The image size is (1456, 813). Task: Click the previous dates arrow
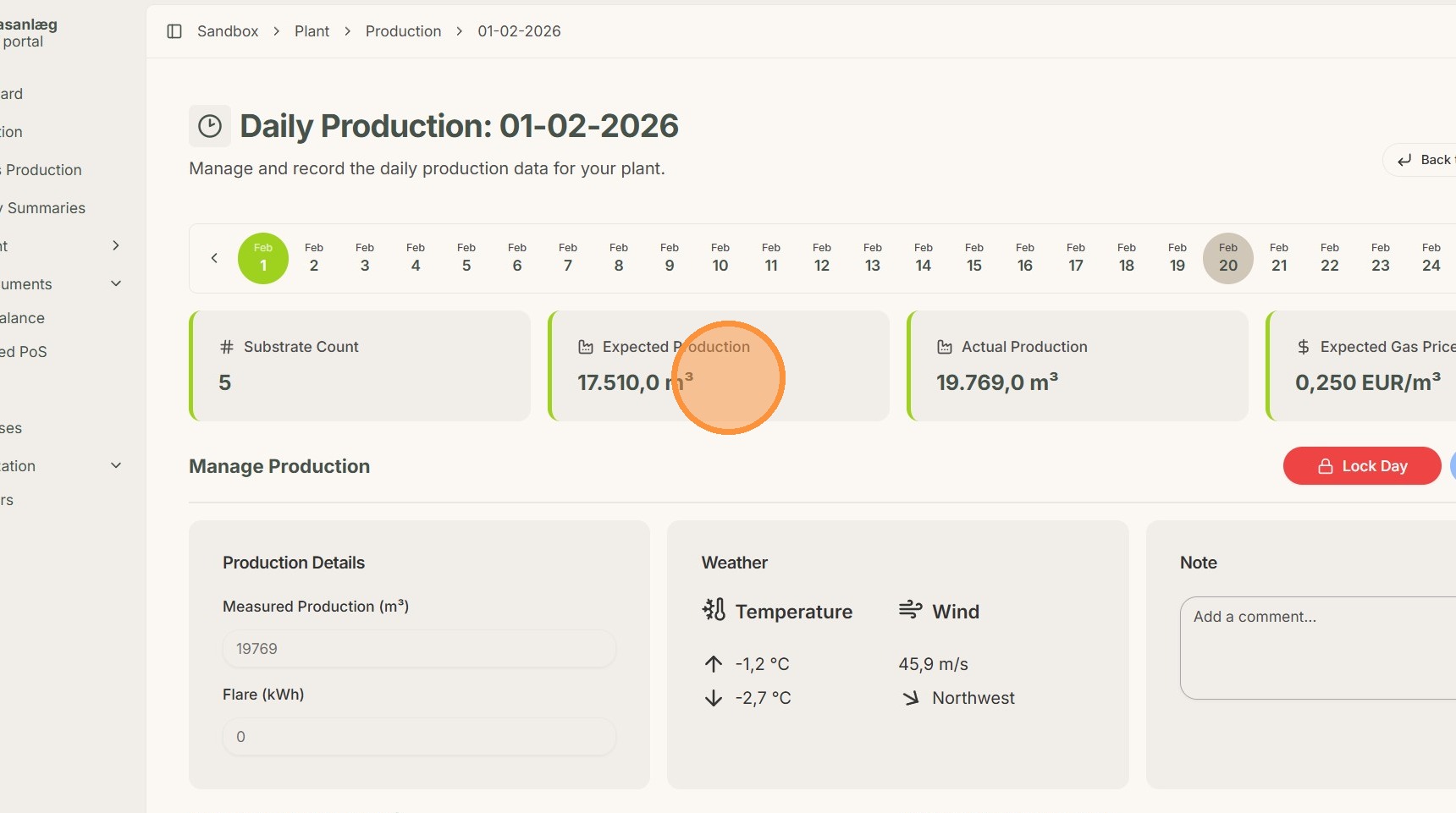click(214, 258)
